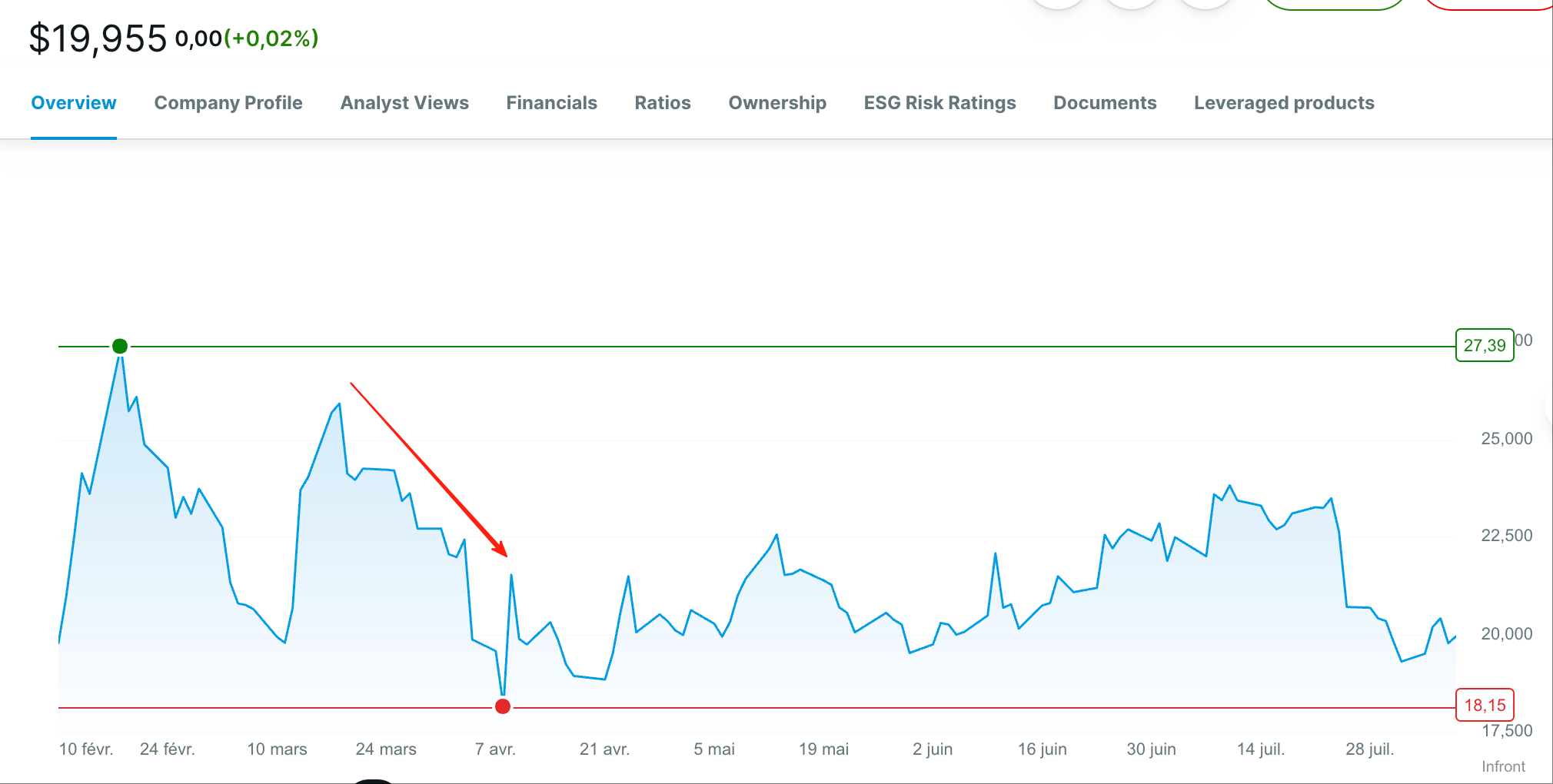Click the 7 avr. date label
1553x784 pixels.
pos(495,749)
